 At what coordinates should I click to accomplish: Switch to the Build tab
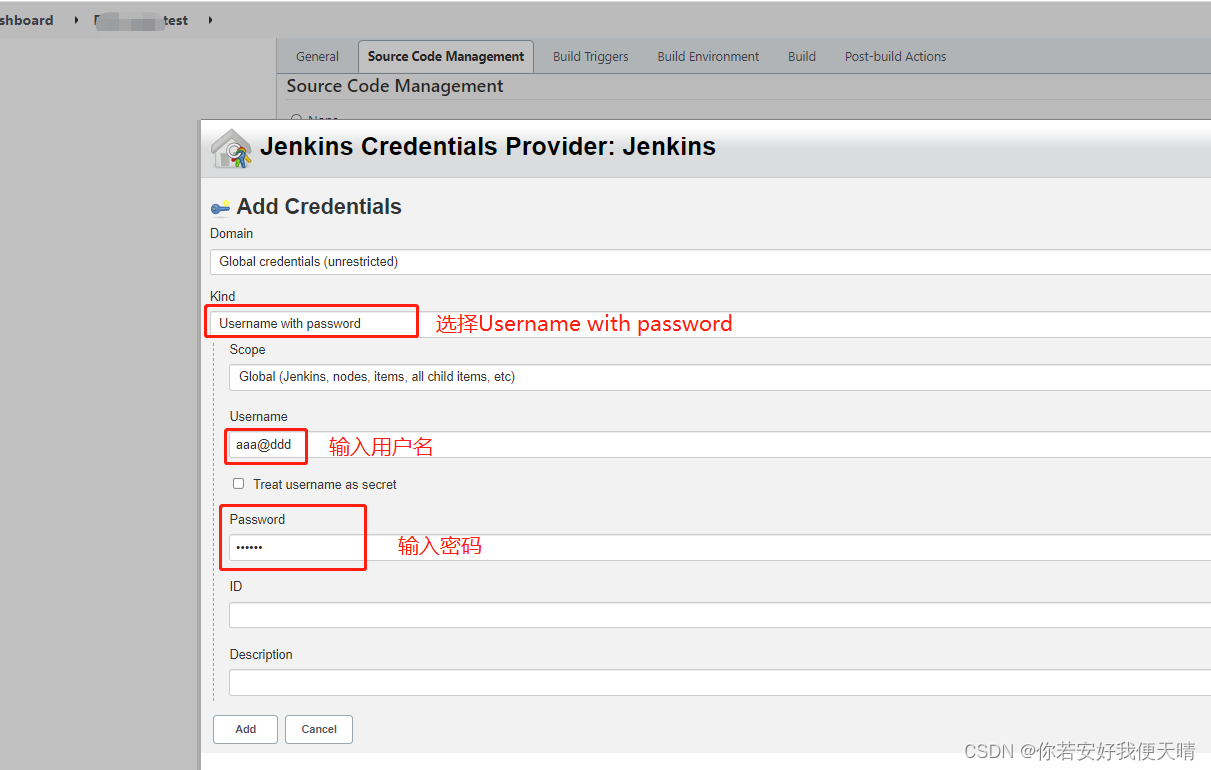pos(802,57)
